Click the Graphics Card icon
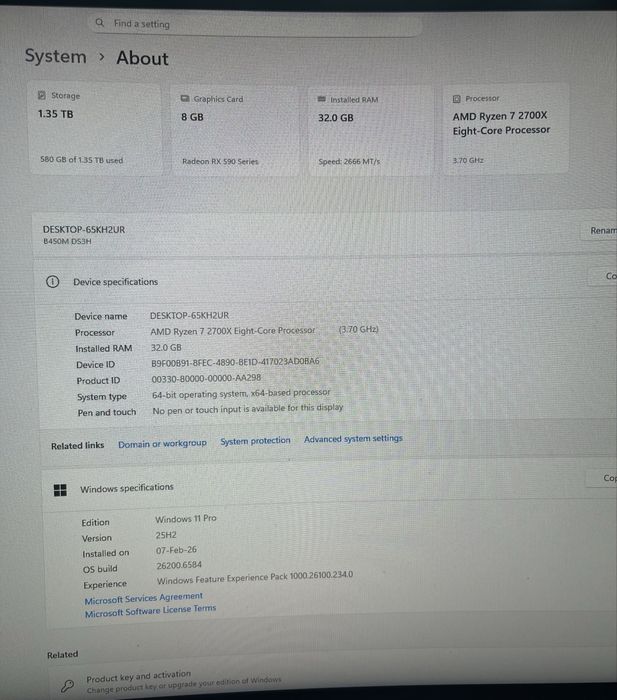This screenshot has height=700, width=617. (185, 98)
